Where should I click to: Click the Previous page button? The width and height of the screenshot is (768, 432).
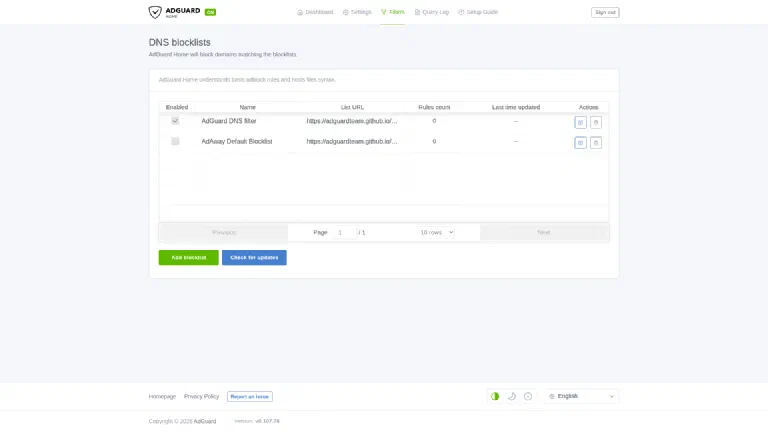(224, 232)
